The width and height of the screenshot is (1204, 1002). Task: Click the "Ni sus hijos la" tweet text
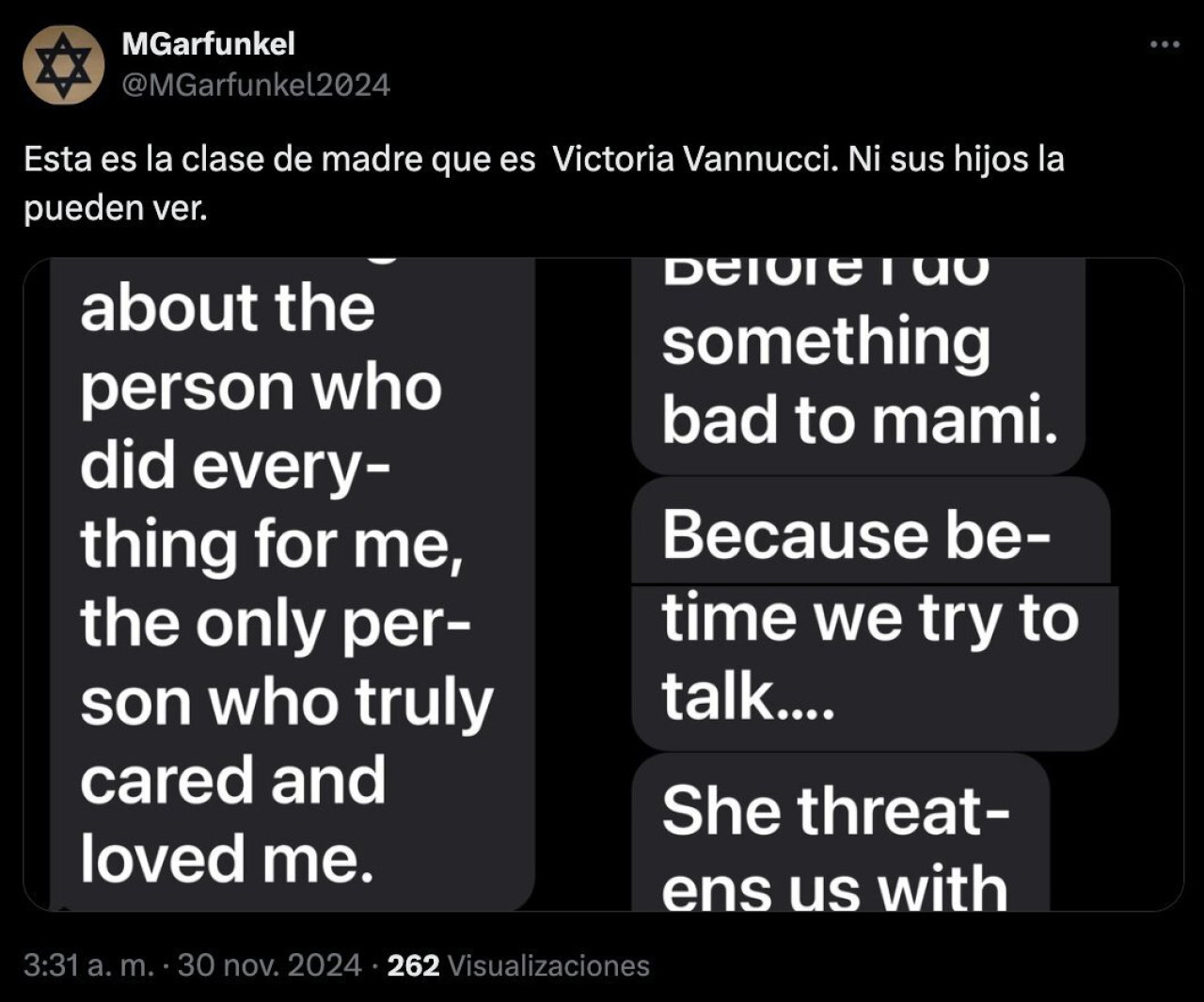[956, 159]
